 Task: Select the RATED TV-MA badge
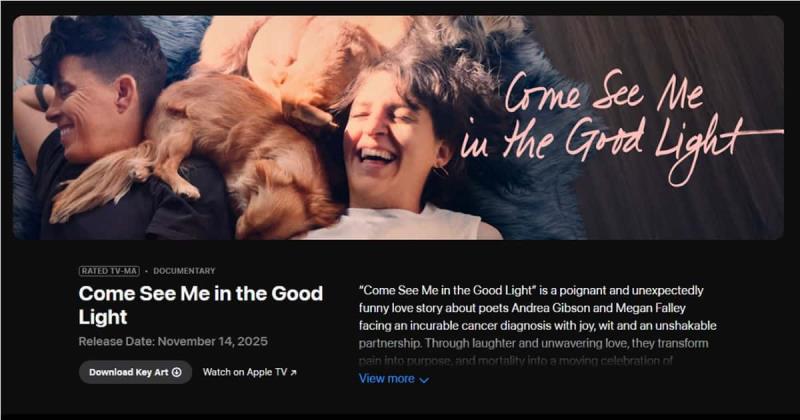(x=109, y=271)
